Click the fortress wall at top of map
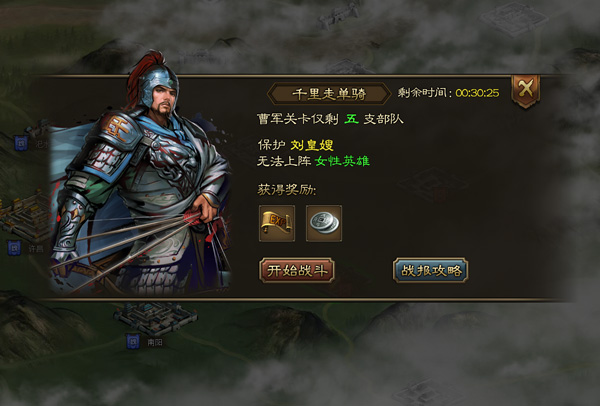The width and height of the screenshot is (600, 406). pyautogui.click(x=339, y=15)
